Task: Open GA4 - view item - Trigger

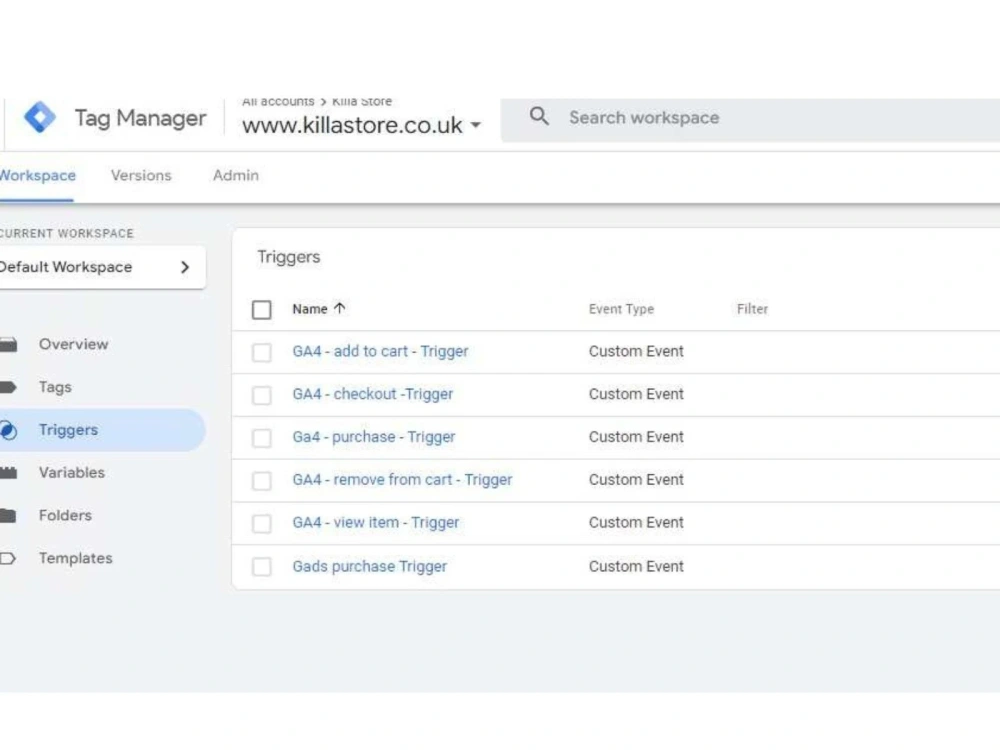Action: [376, 522]
